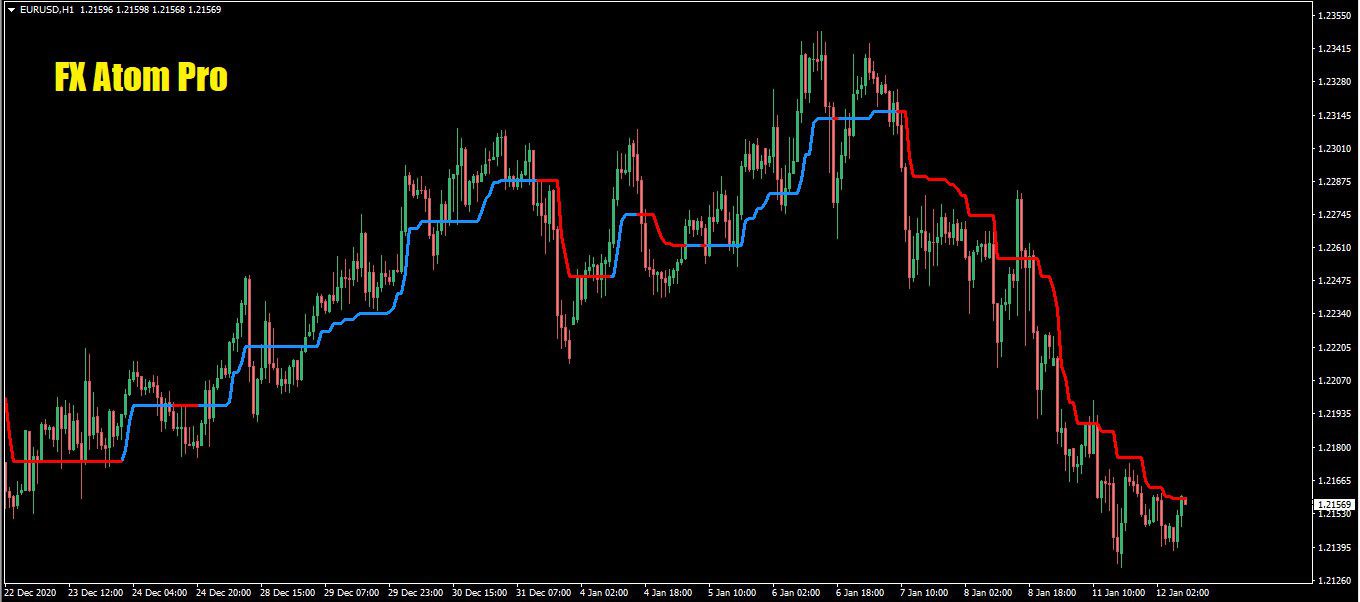Click the 22 Dec 2020 time label

[x=32, y=592]
